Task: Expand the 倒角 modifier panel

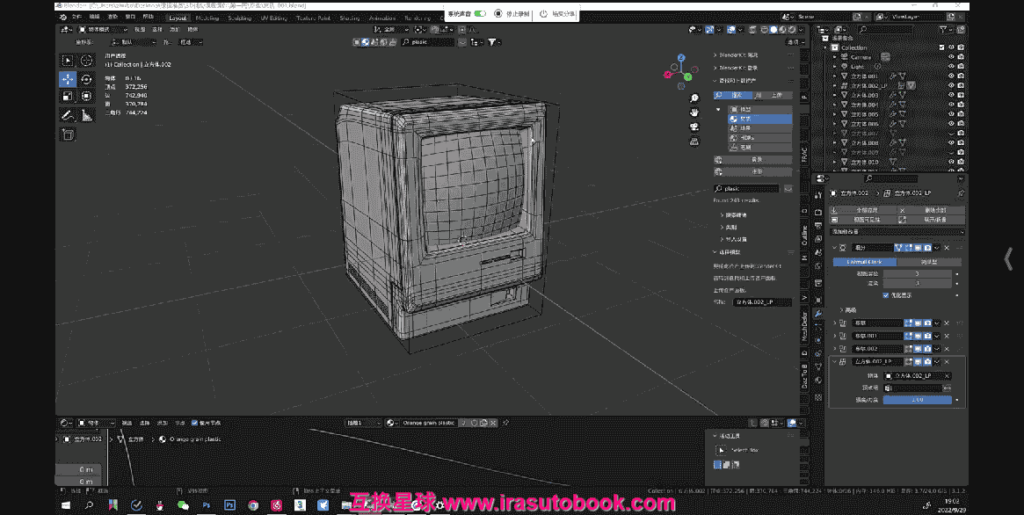Action: pos(834,323)
